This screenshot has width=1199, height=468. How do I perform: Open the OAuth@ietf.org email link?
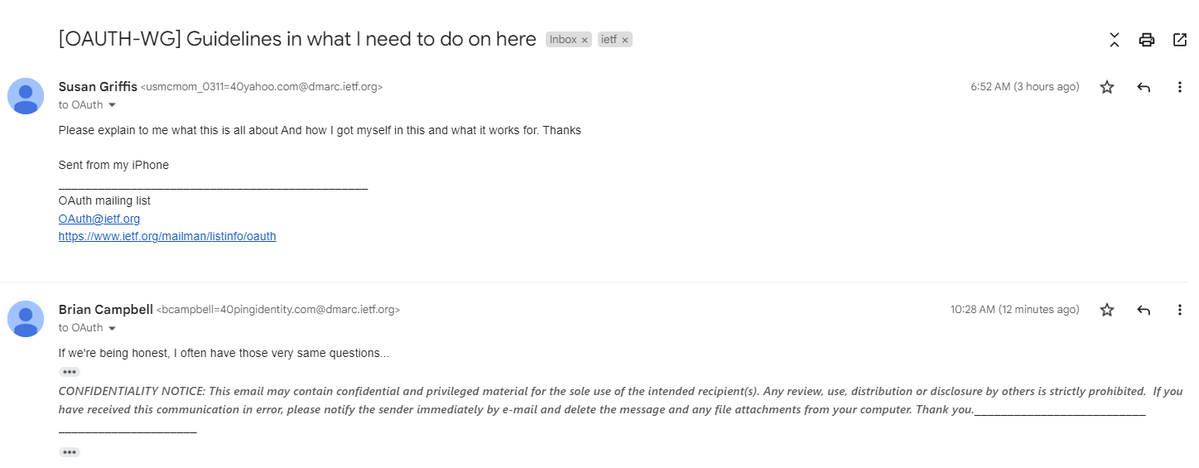point(99,219)
